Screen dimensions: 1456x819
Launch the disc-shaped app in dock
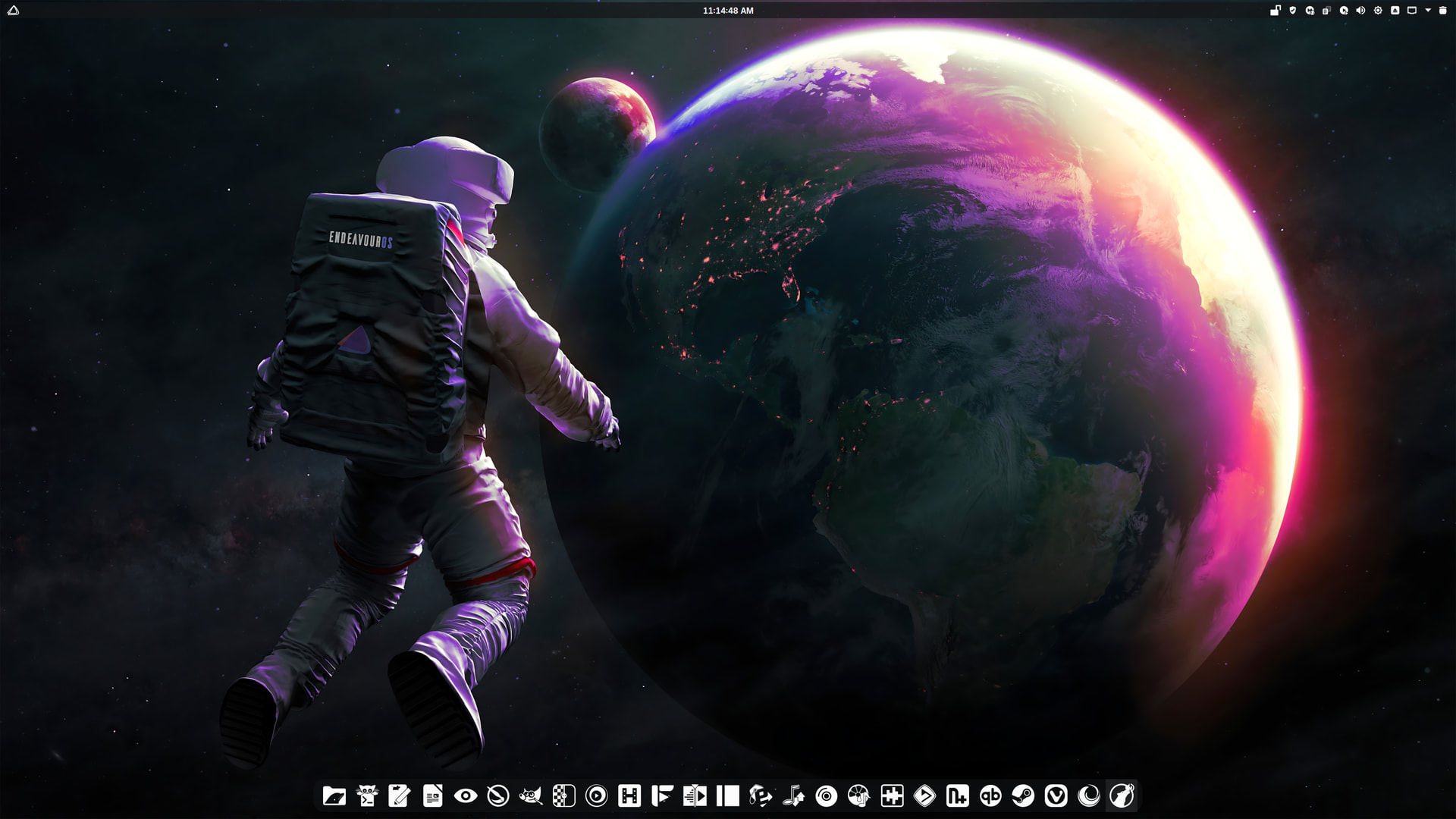[827, 795]
